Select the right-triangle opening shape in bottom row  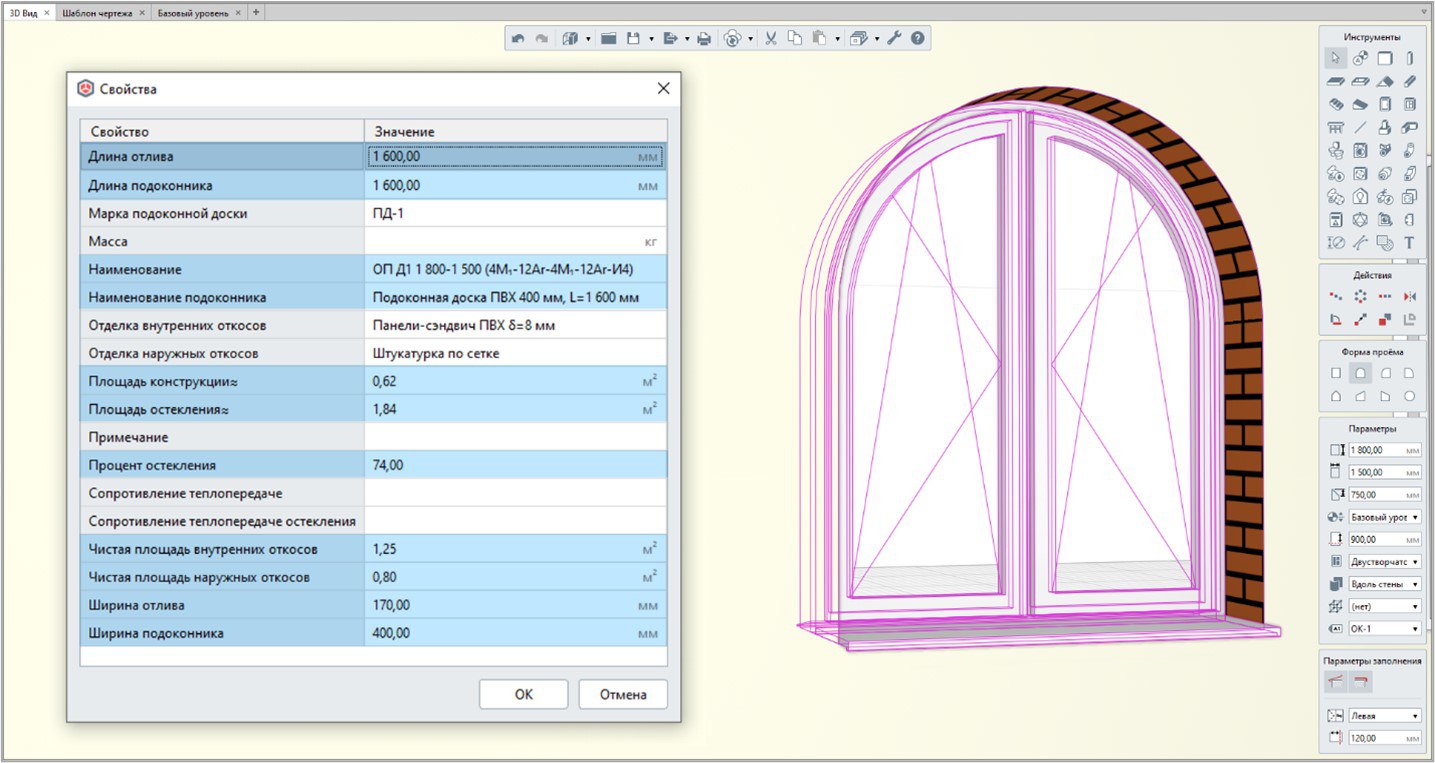tap(1385, 396)
